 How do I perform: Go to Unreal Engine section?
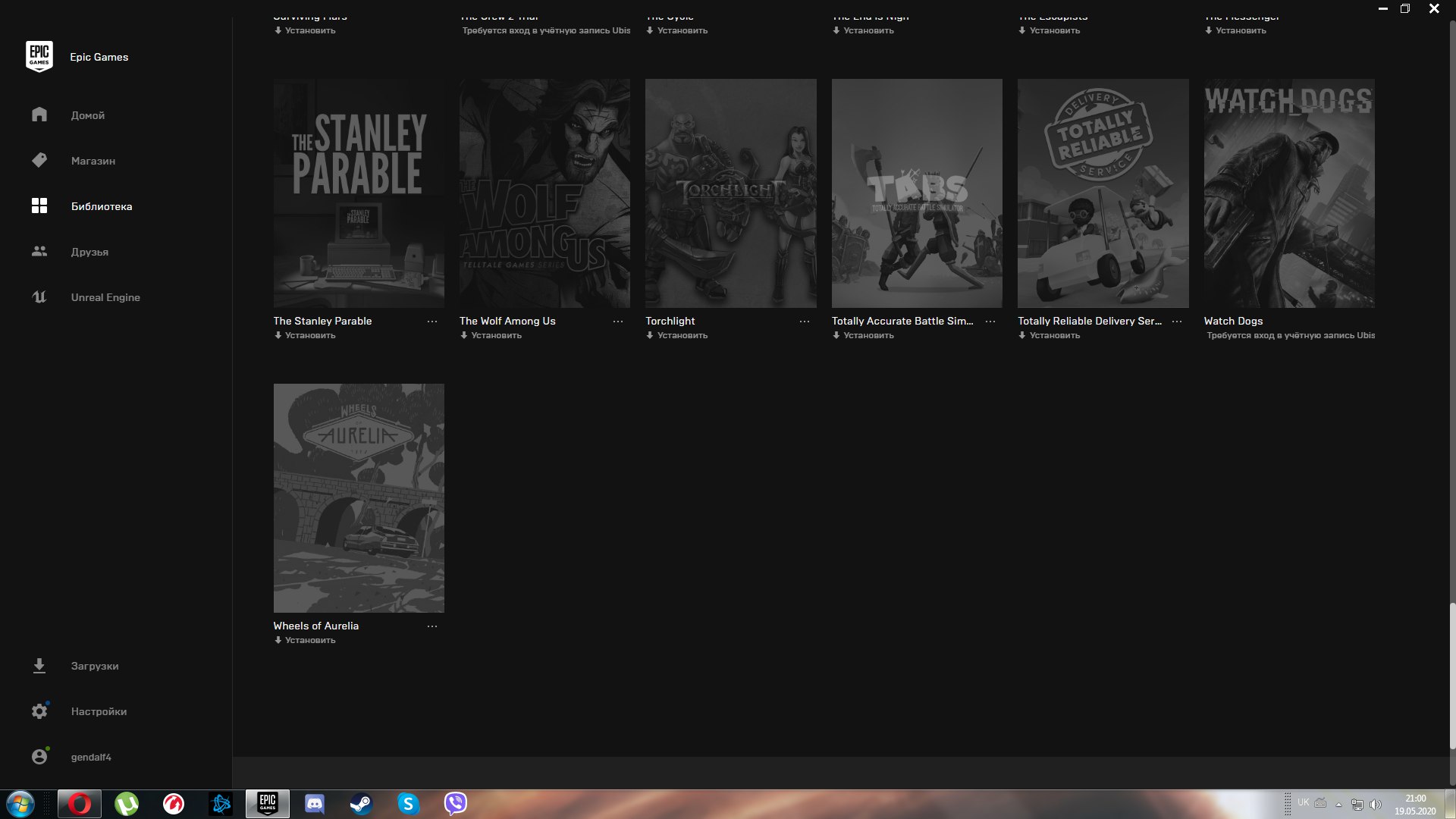click(x=105, y=297)
